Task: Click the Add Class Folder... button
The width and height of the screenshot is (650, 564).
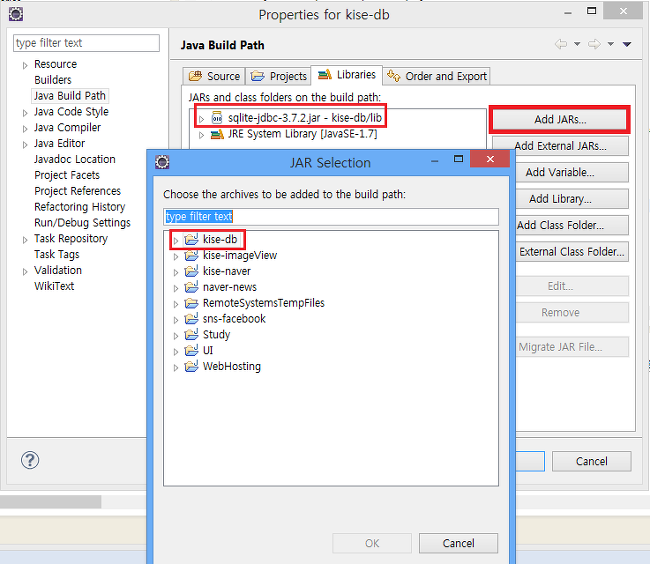Action: pos(572,225)
